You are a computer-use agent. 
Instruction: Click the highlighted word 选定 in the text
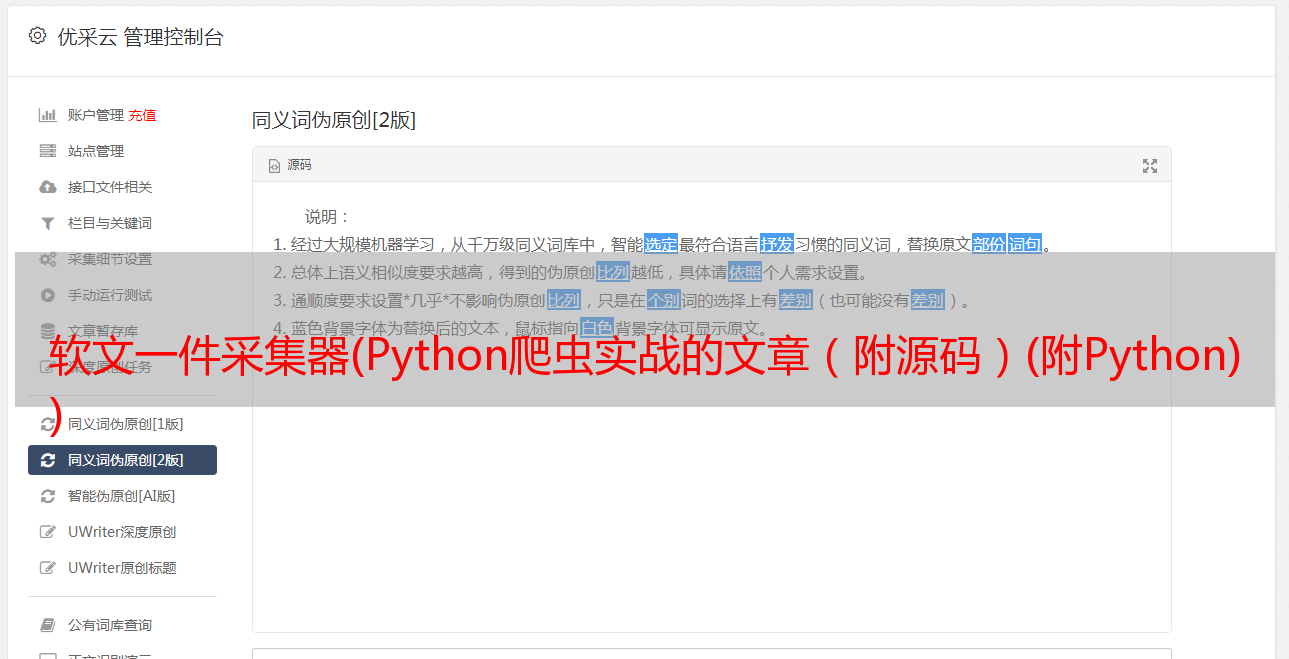[661, 244]
